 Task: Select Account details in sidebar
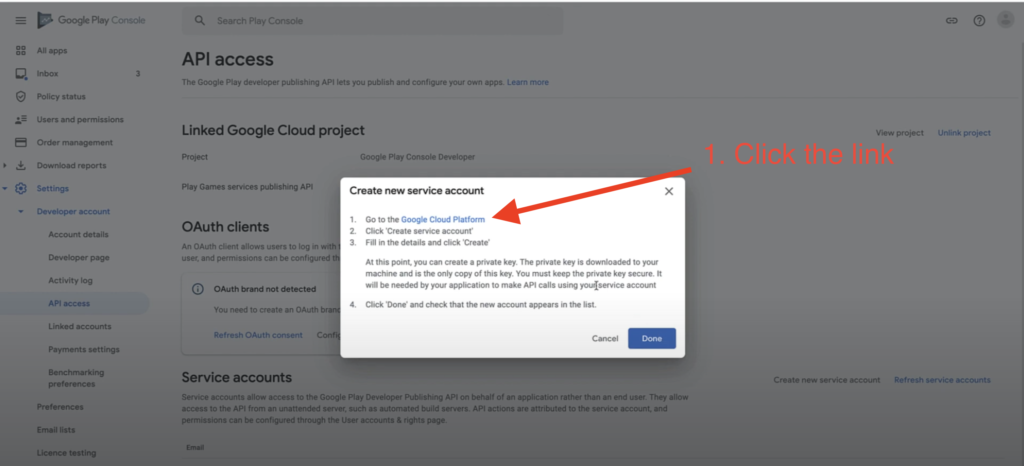(78, 234)
